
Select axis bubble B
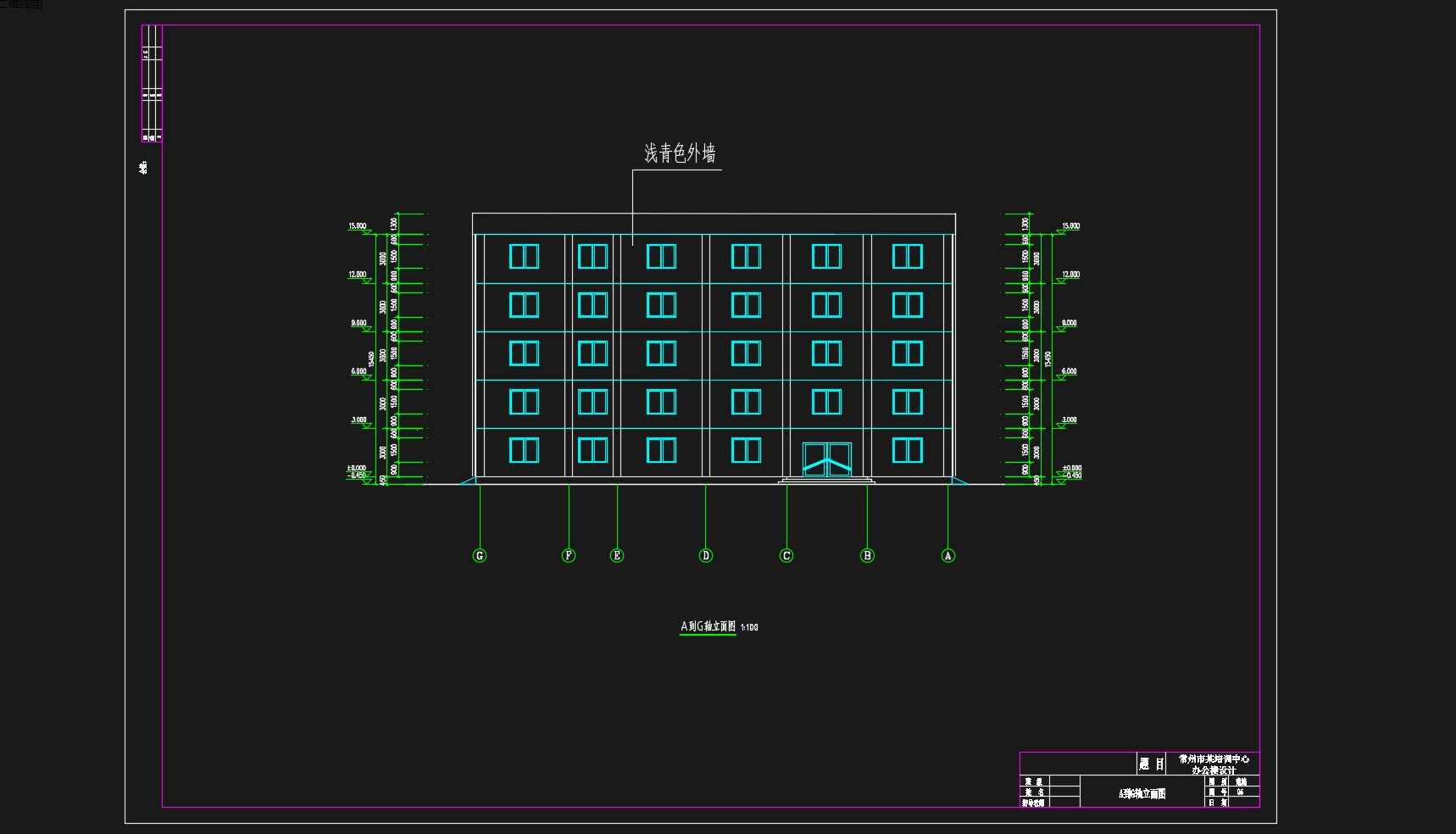click(x=867, y=556)
